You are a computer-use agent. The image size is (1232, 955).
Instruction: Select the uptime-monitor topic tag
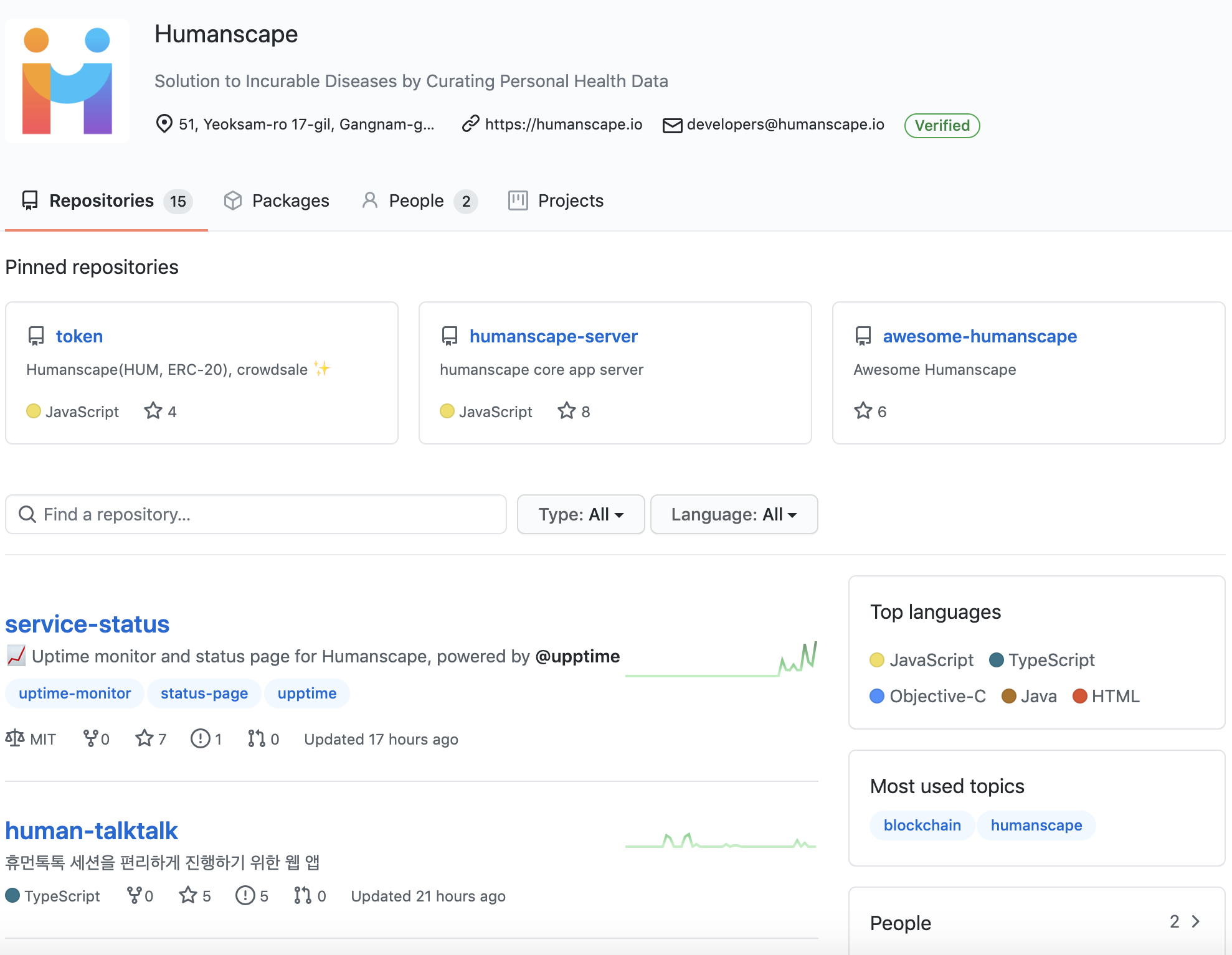point(75,694)
